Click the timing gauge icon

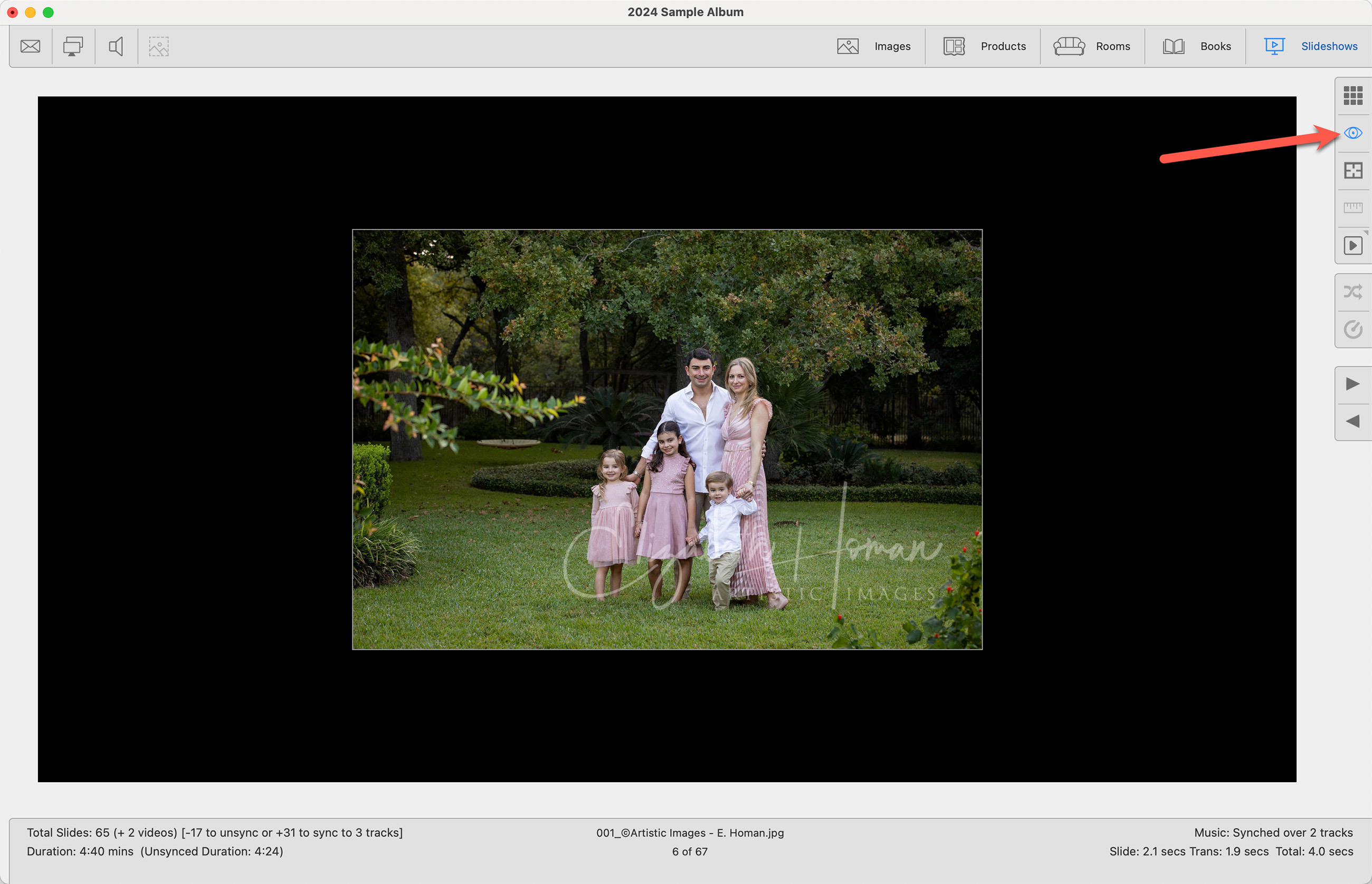click(x=1352, y=329)
